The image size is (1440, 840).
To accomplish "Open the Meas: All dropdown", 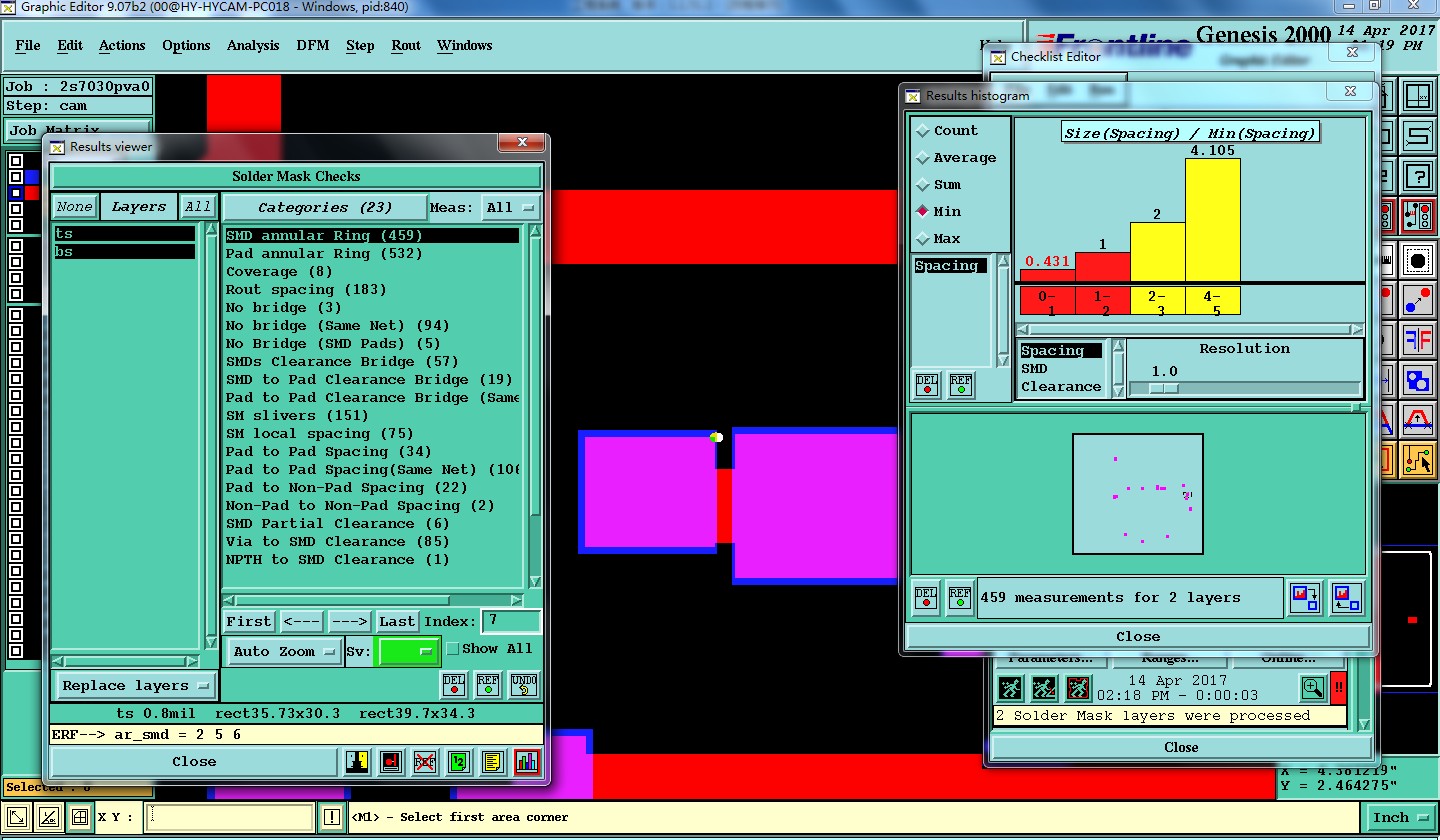I will click(511, 208).
